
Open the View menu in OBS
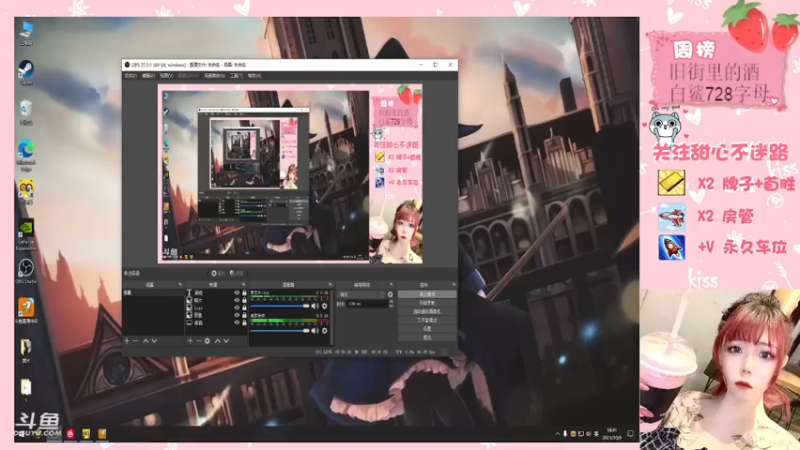(166, 76)
